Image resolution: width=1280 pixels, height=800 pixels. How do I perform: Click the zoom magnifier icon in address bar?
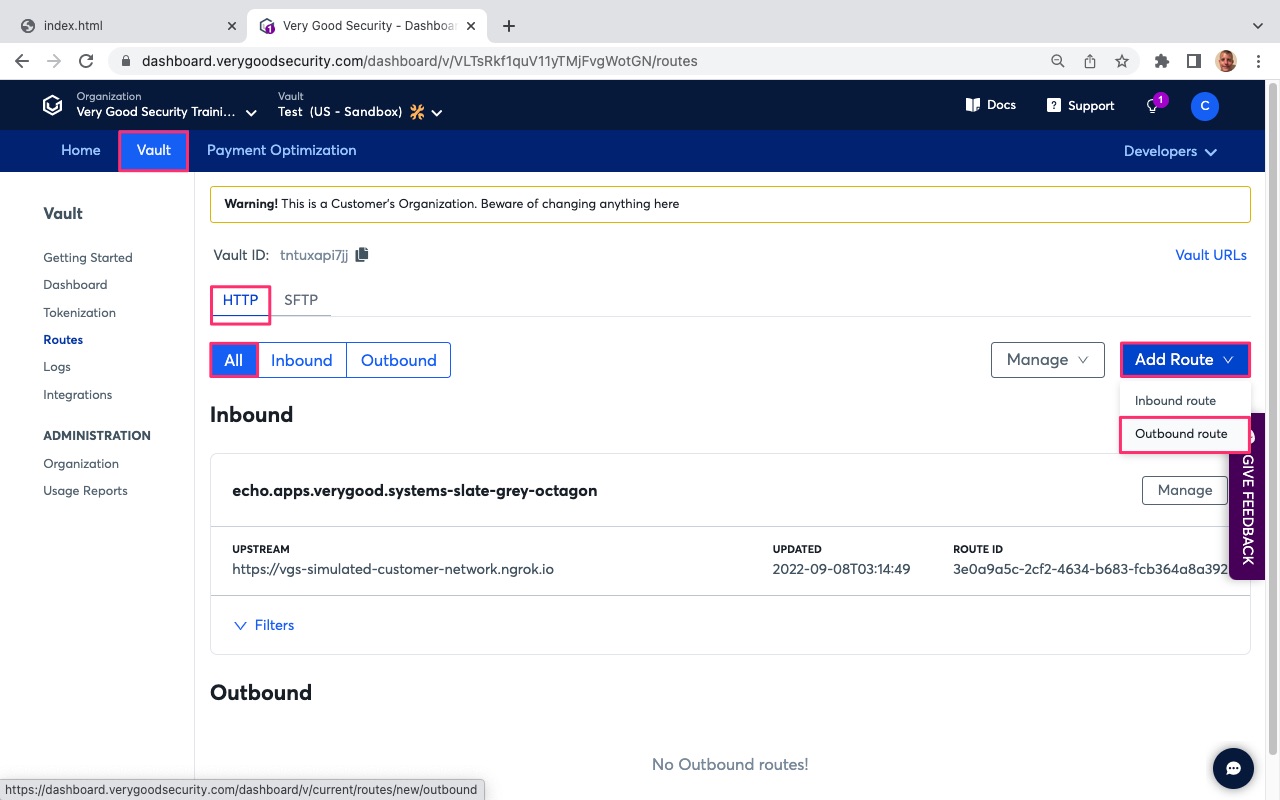click(x=1057, y=61)
